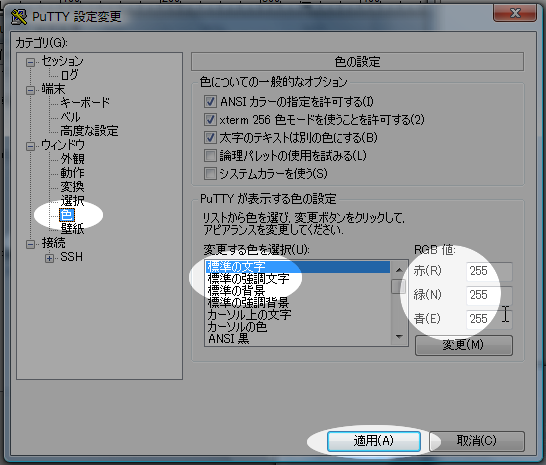
Task: Click the 赤(R) value field
Action: tap(489, 271)
